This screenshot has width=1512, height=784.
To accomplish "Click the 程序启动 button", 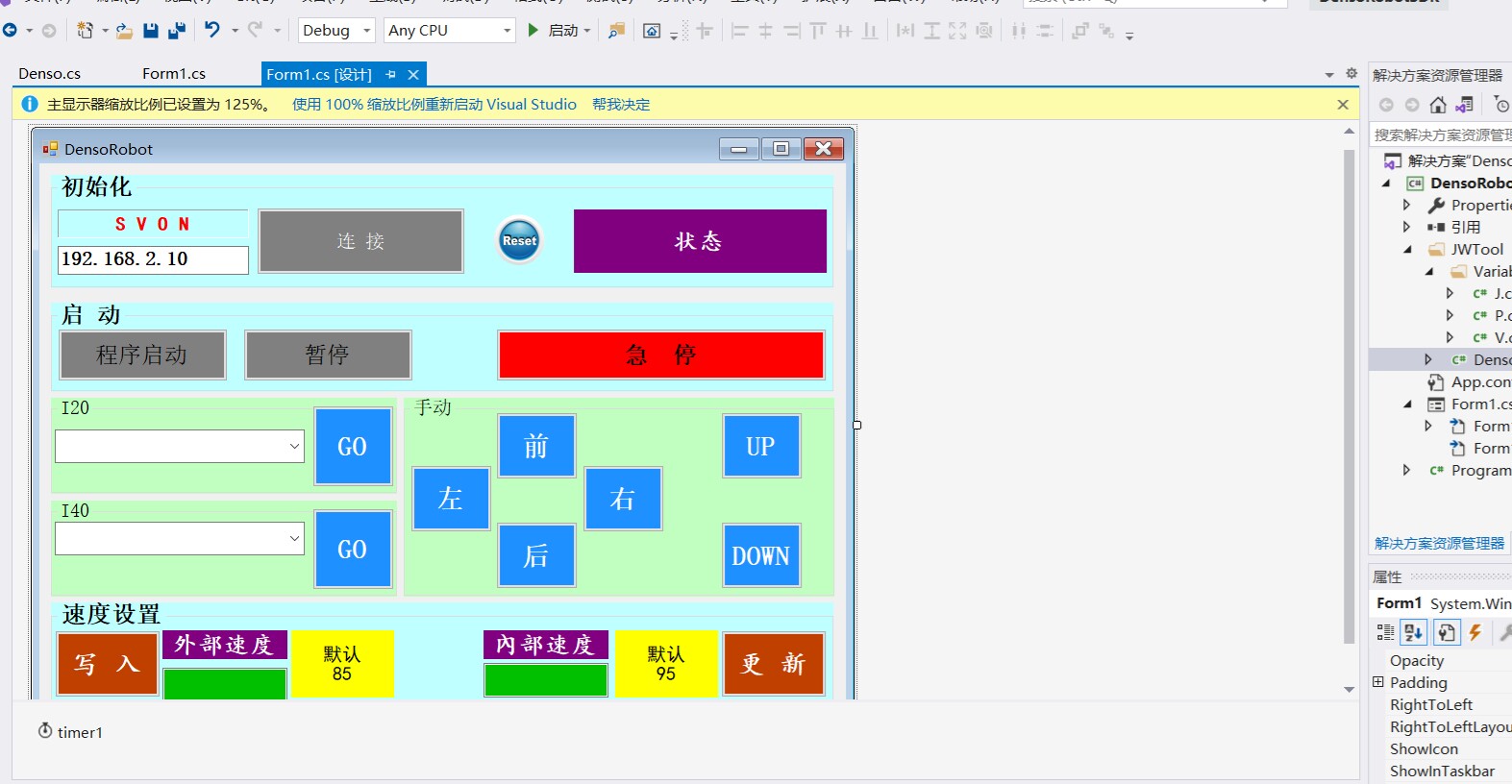I will 143,355.
